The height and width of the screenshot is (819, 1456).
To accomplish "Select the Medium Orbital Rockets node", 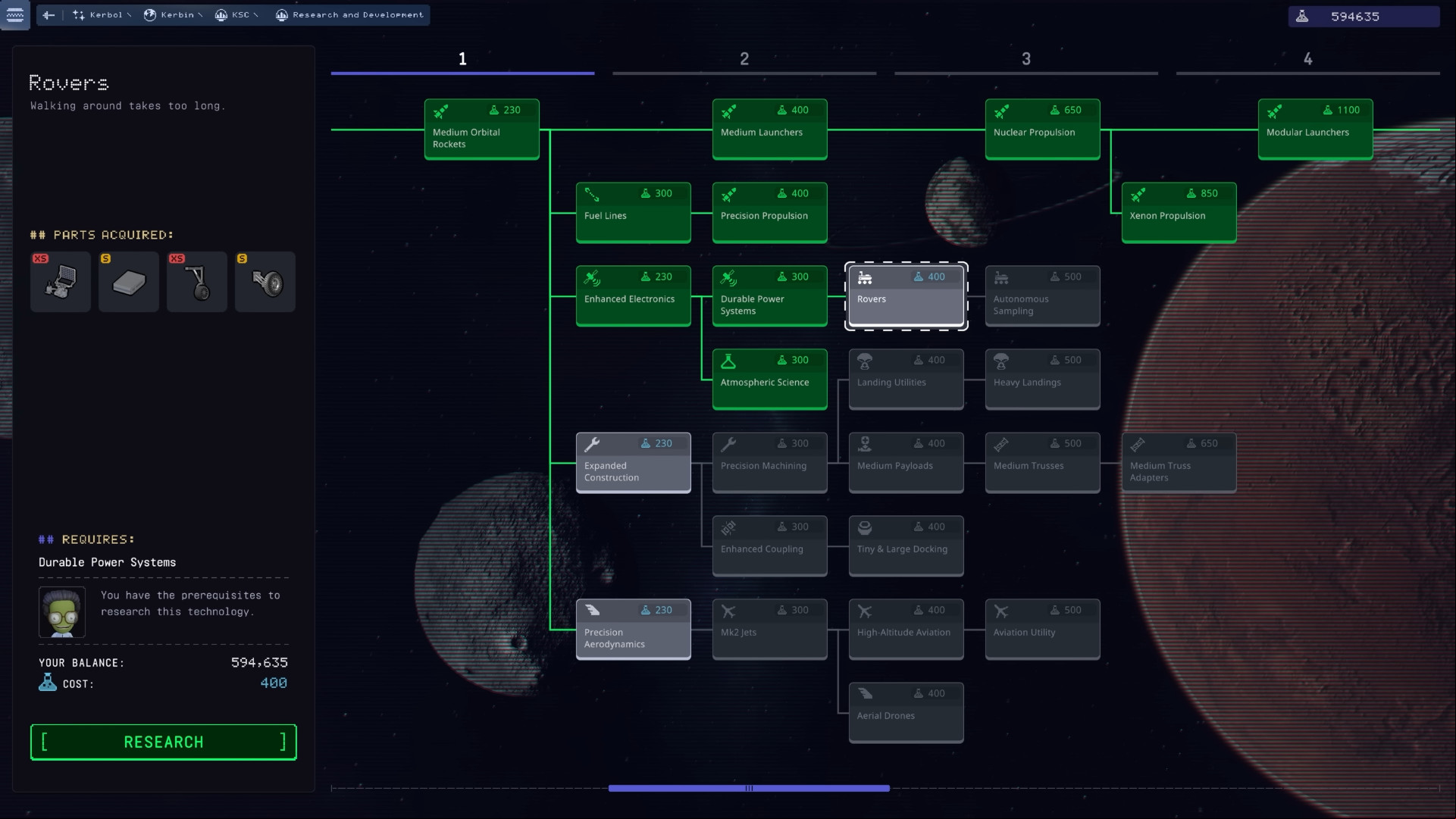I will tap(482, 129).
